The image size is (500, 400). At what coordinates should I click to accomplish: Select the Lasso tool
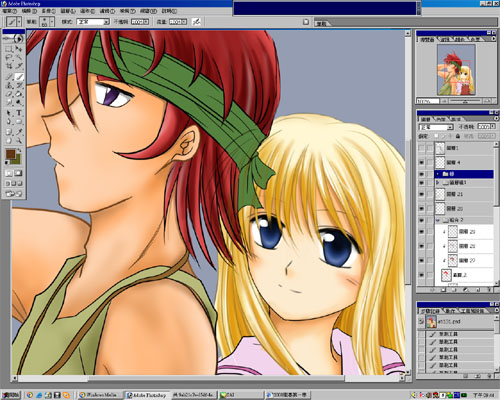tap(9, 57)
